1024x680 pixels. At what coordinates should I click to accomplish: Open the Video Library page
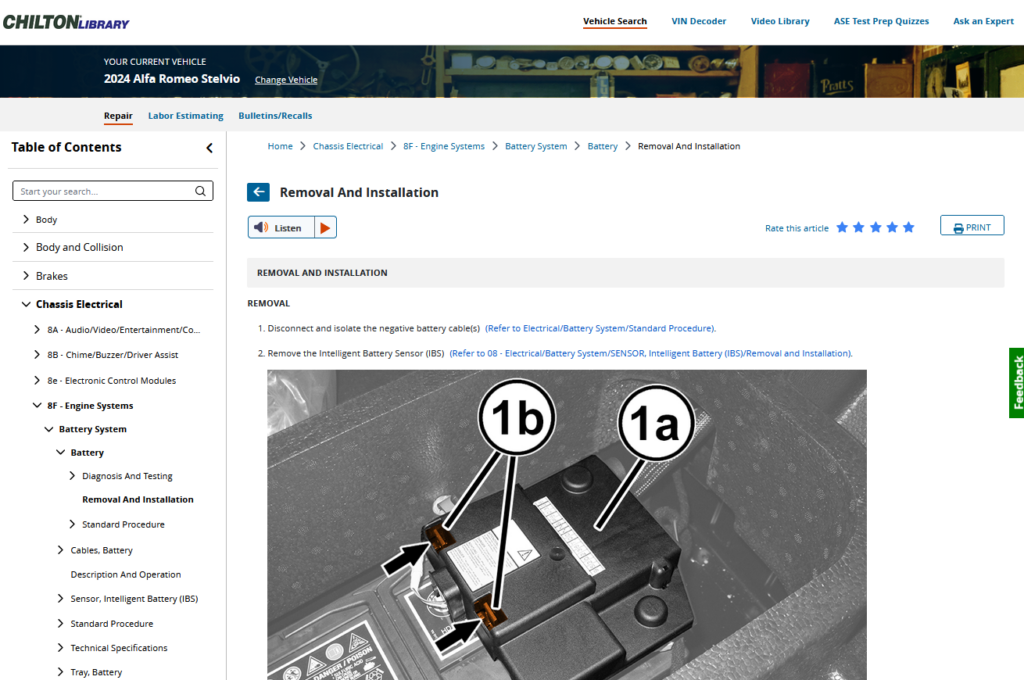pyautogui.click(x=780, y=22)
